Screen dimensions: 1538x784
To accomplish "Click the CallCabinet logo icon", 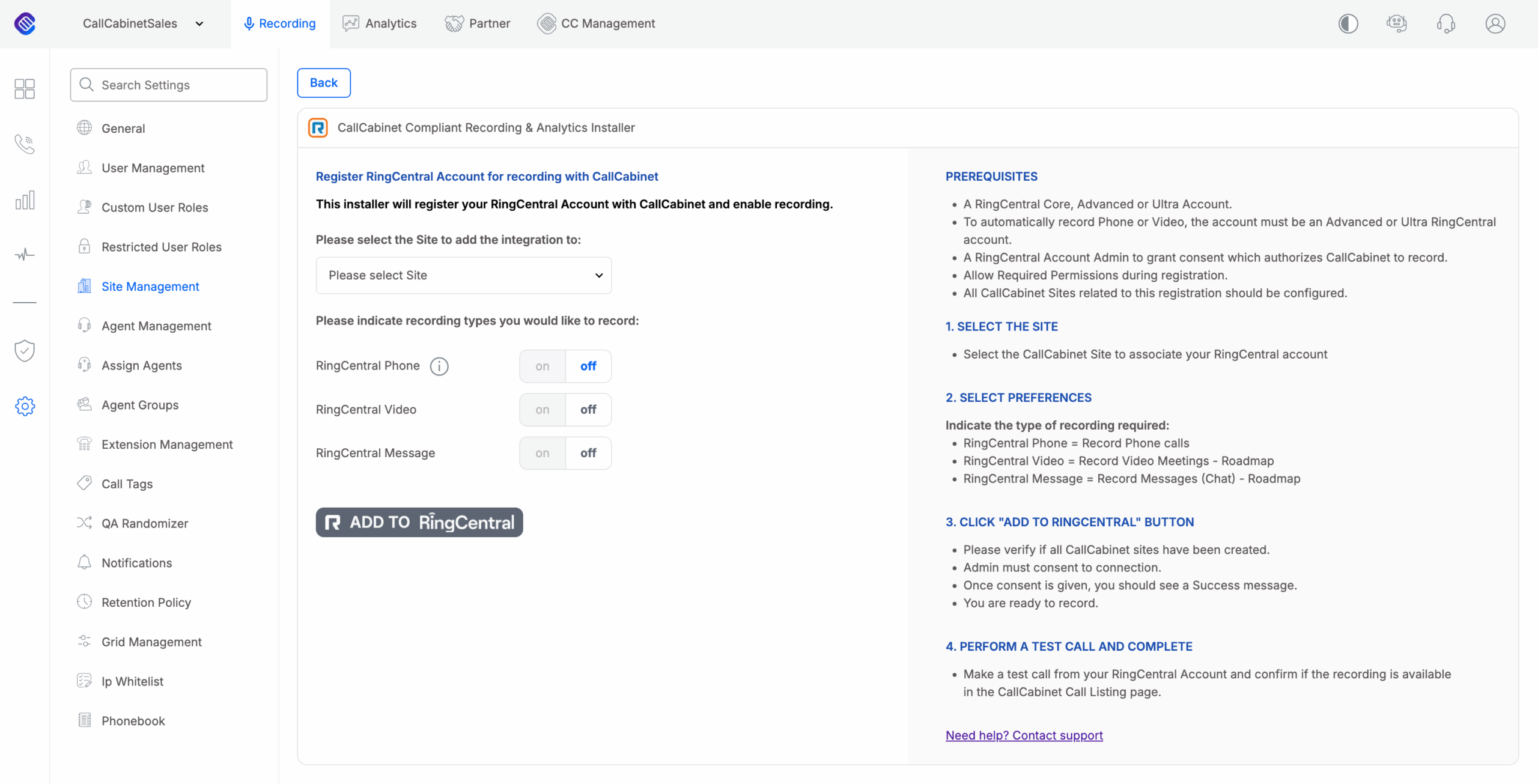I will coord(25,23).
